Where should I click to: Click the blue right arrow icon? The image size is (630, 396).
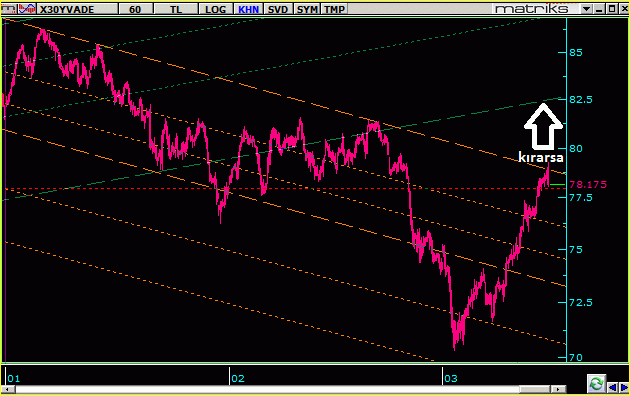[624, 388]
